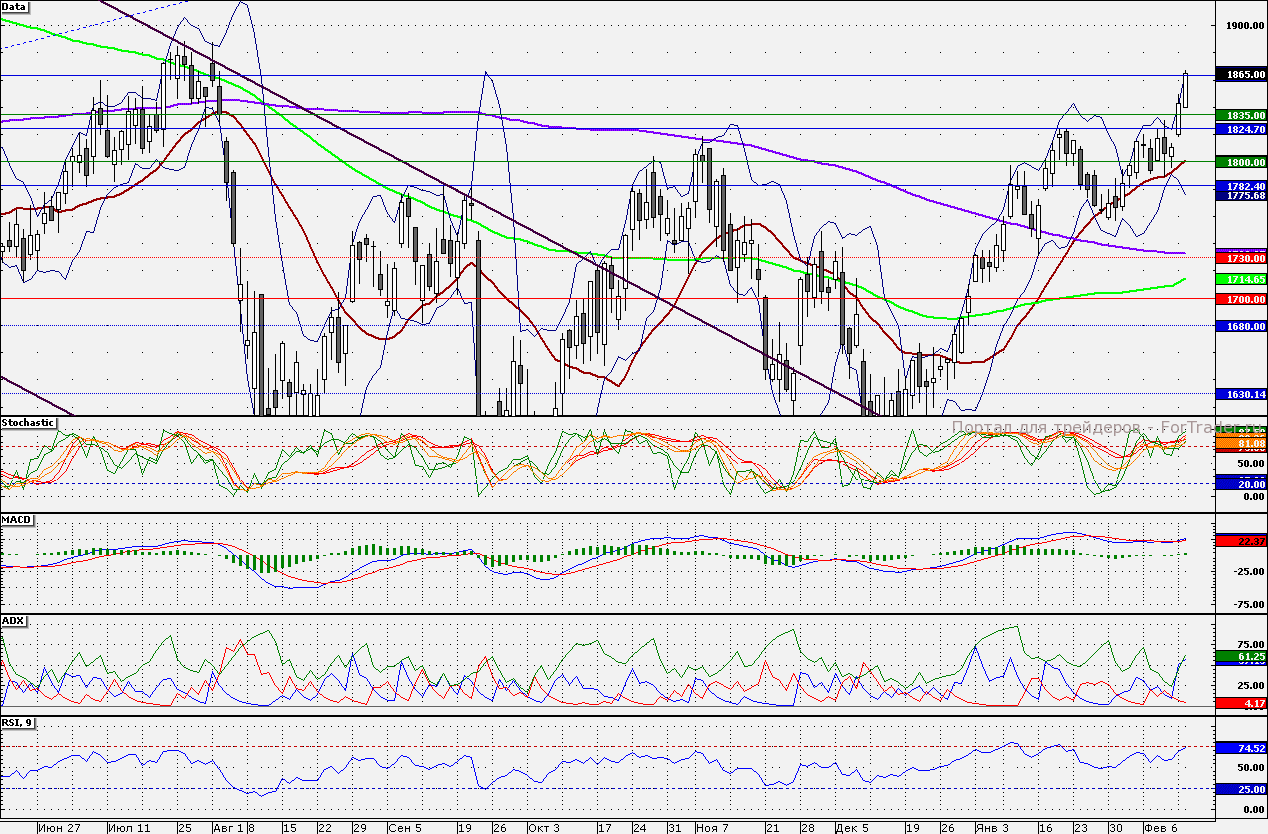Click the 1714.65 moving average value tag
The height and width of the screenshot is (834, 1268).
pos(1240,280)
